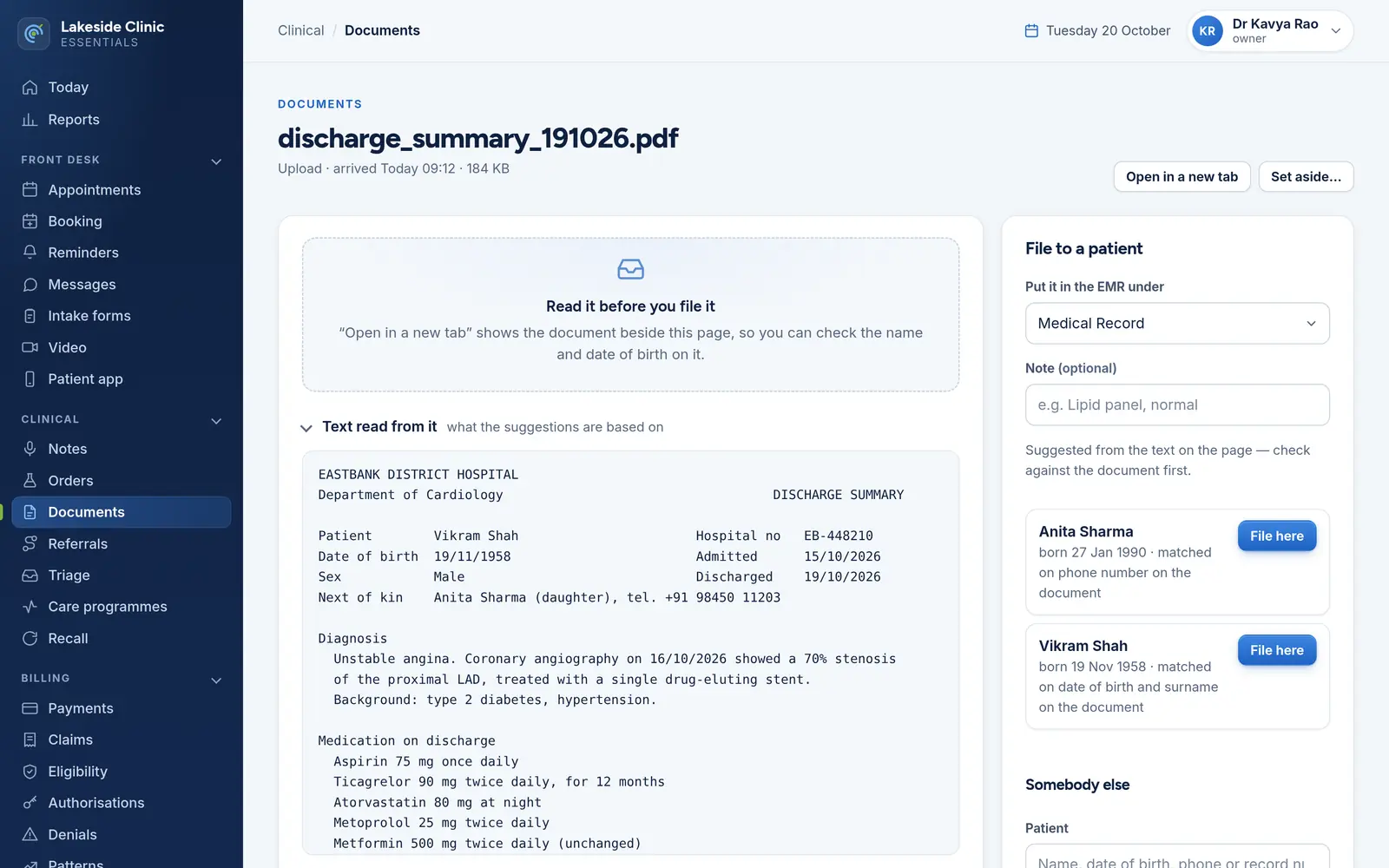Click Open in a new tab button
Viewport: 1389px width, 868px height.
coord(1182,177)
